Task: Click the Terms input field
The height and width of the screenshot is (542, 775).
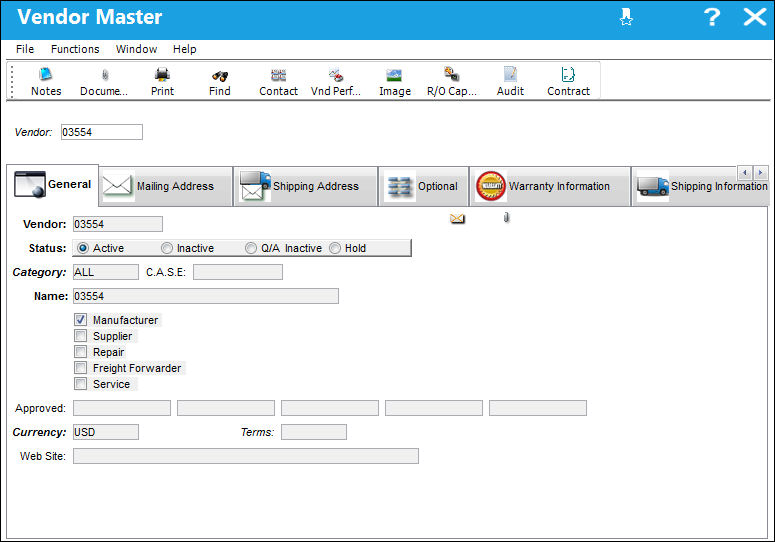Action: tap(314, 432)
